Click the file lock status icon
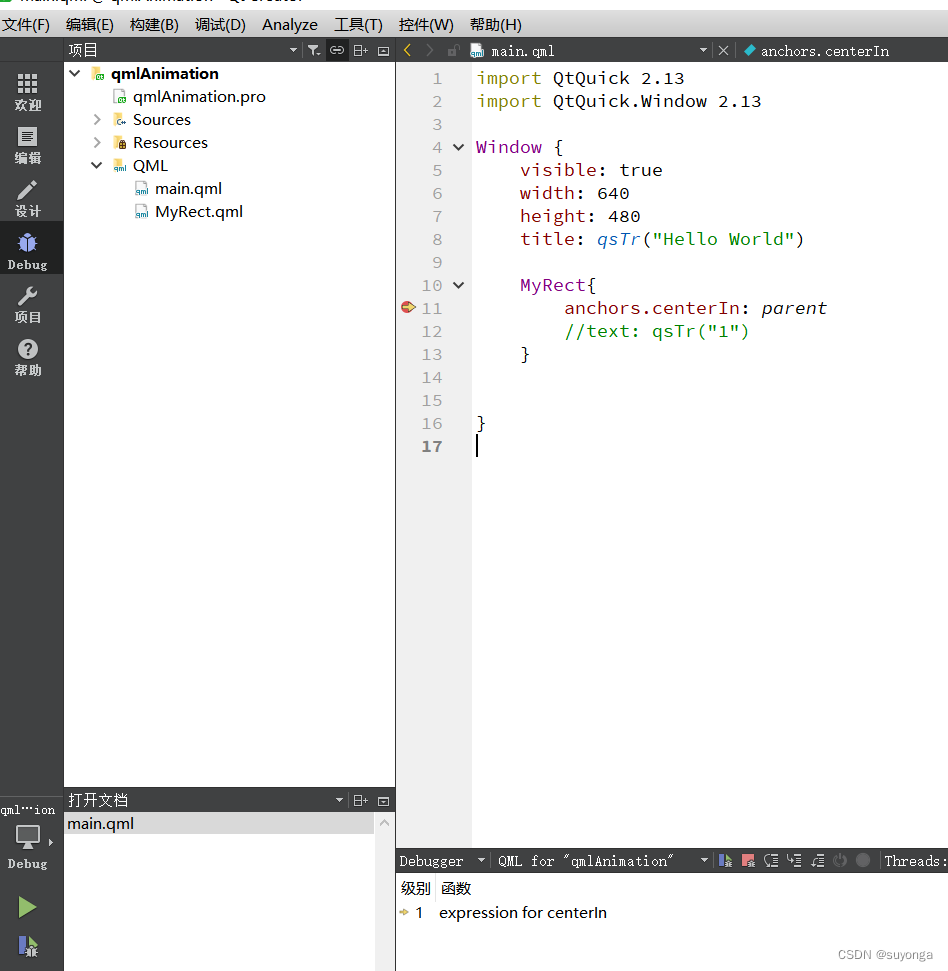Image resolution: width=948 pixels, height=971 pixels. (x=453, y=51)
